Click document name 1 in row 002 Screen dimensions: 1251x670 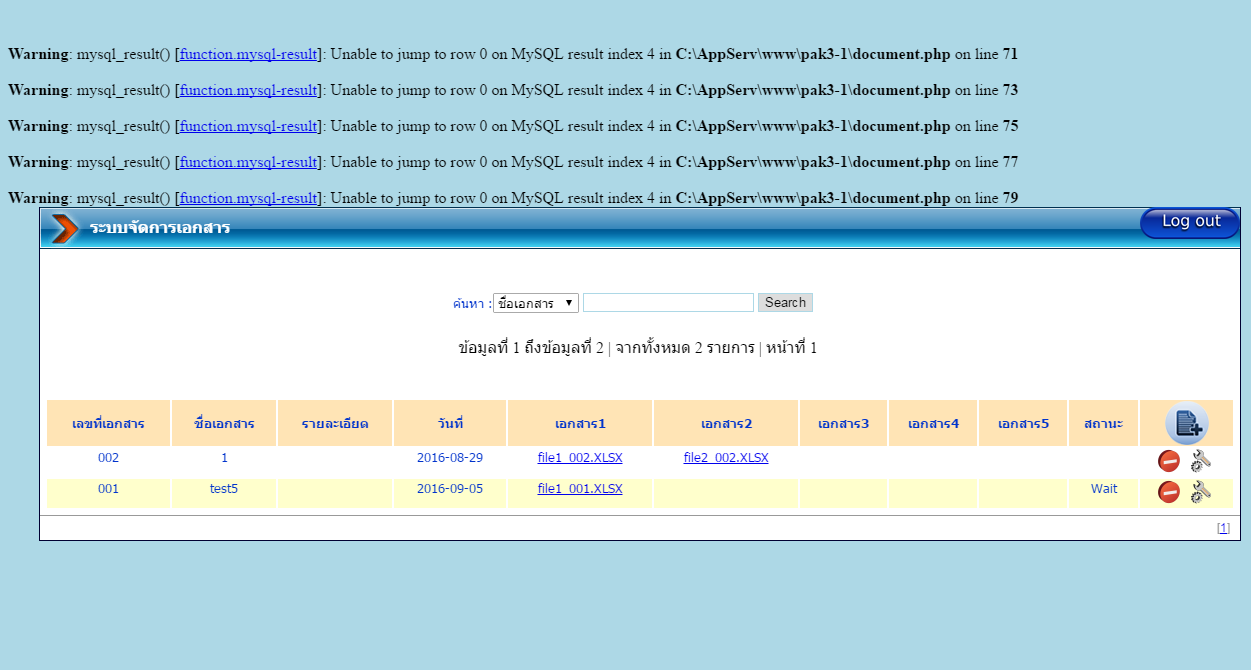coord(224,458)
